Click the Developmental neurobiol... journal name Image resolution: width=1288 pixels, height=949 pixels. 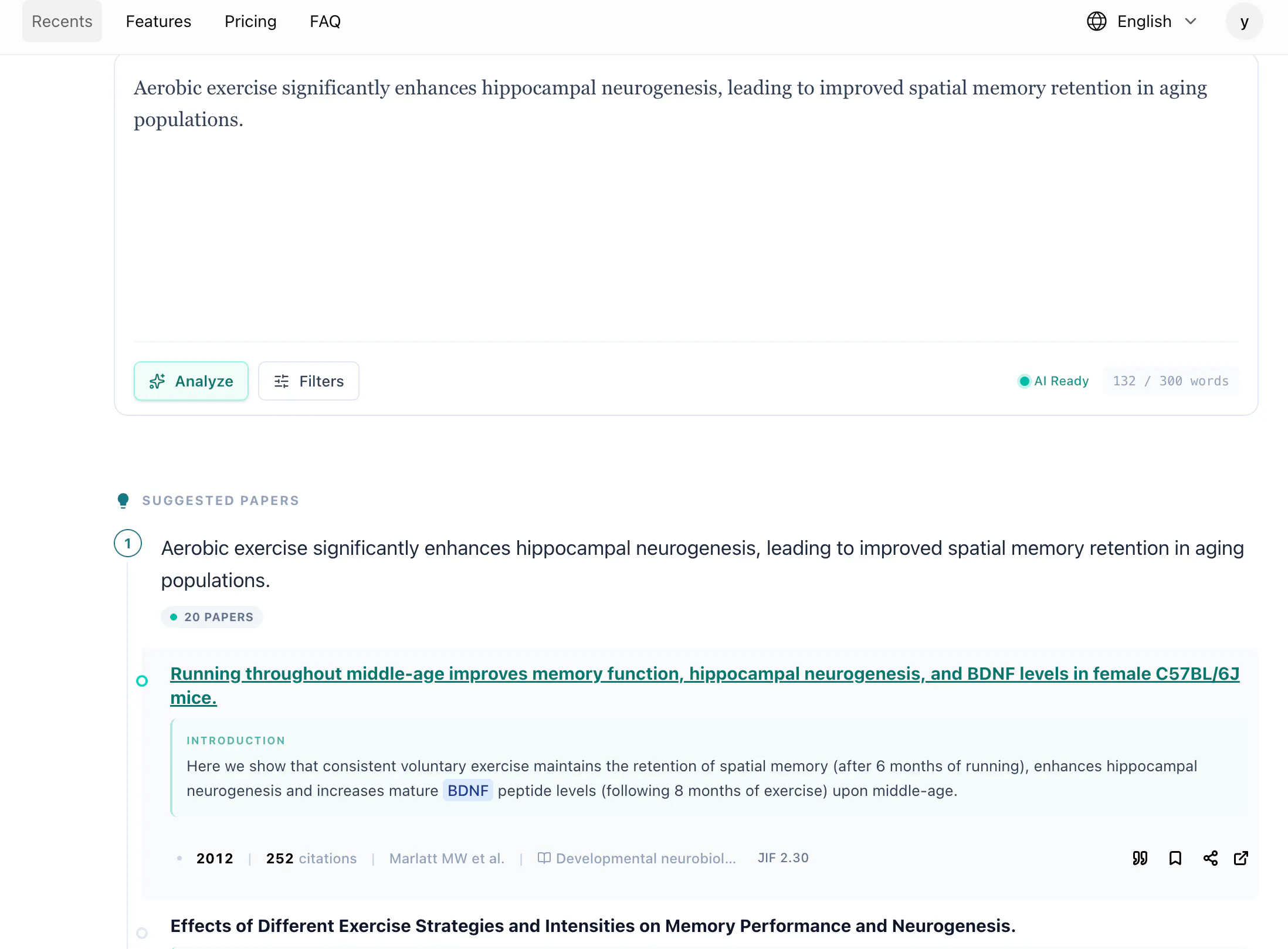(645, 859)
